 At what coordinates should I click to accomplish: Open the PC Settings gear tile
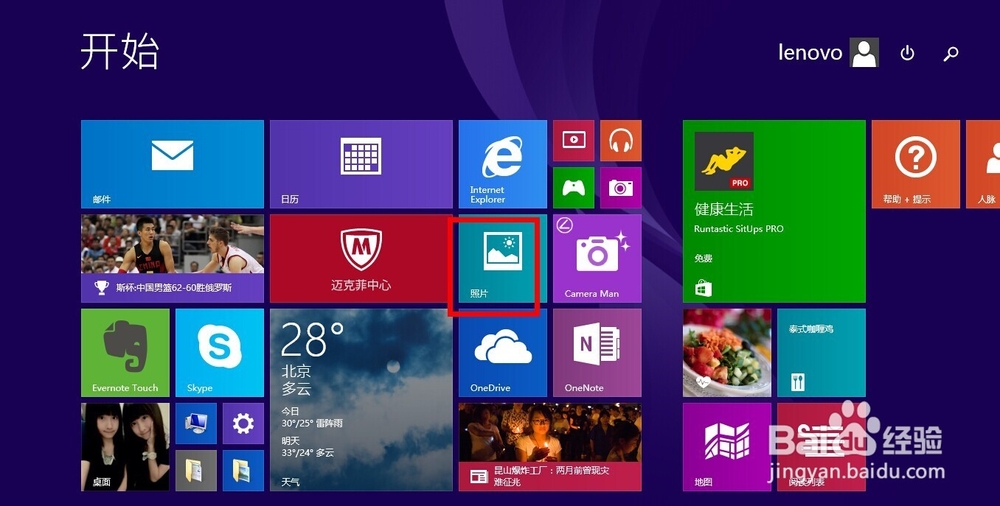pos(243,423)
